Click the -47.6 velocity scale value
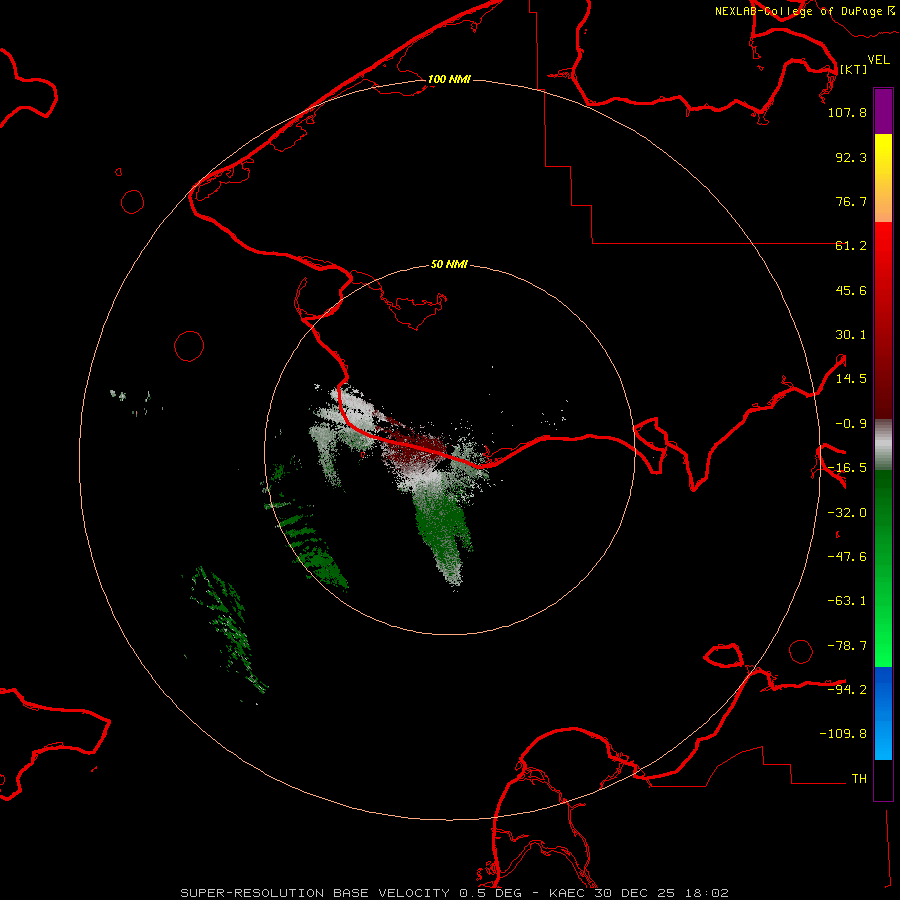Viewport: 900px width, 900px height. (847, 556)
